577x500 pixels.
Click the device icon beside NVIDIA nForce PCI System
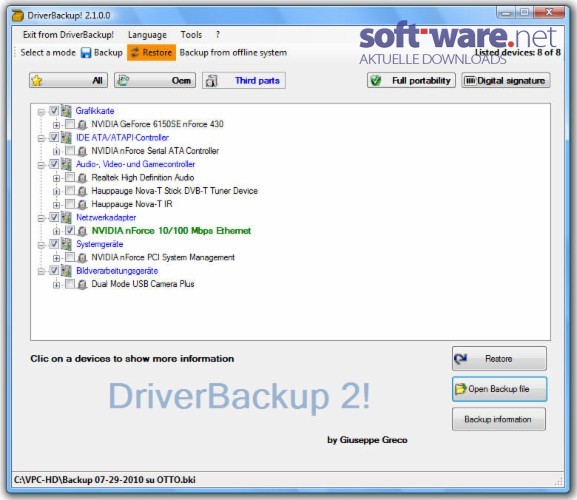pyautogui.click(x=82, y=258)
